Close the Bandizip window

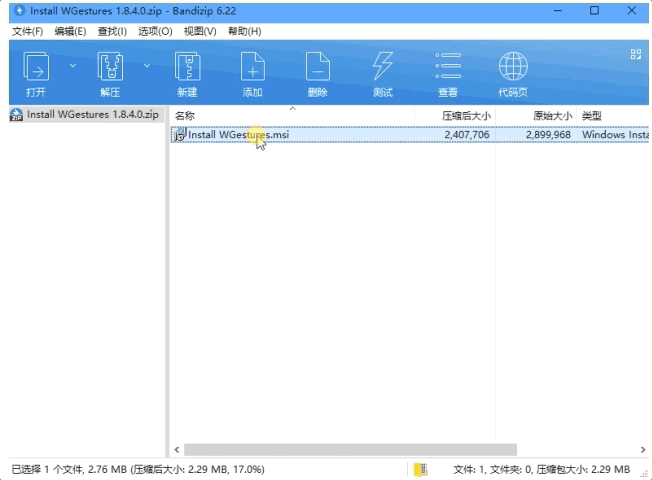click(632, 10)
